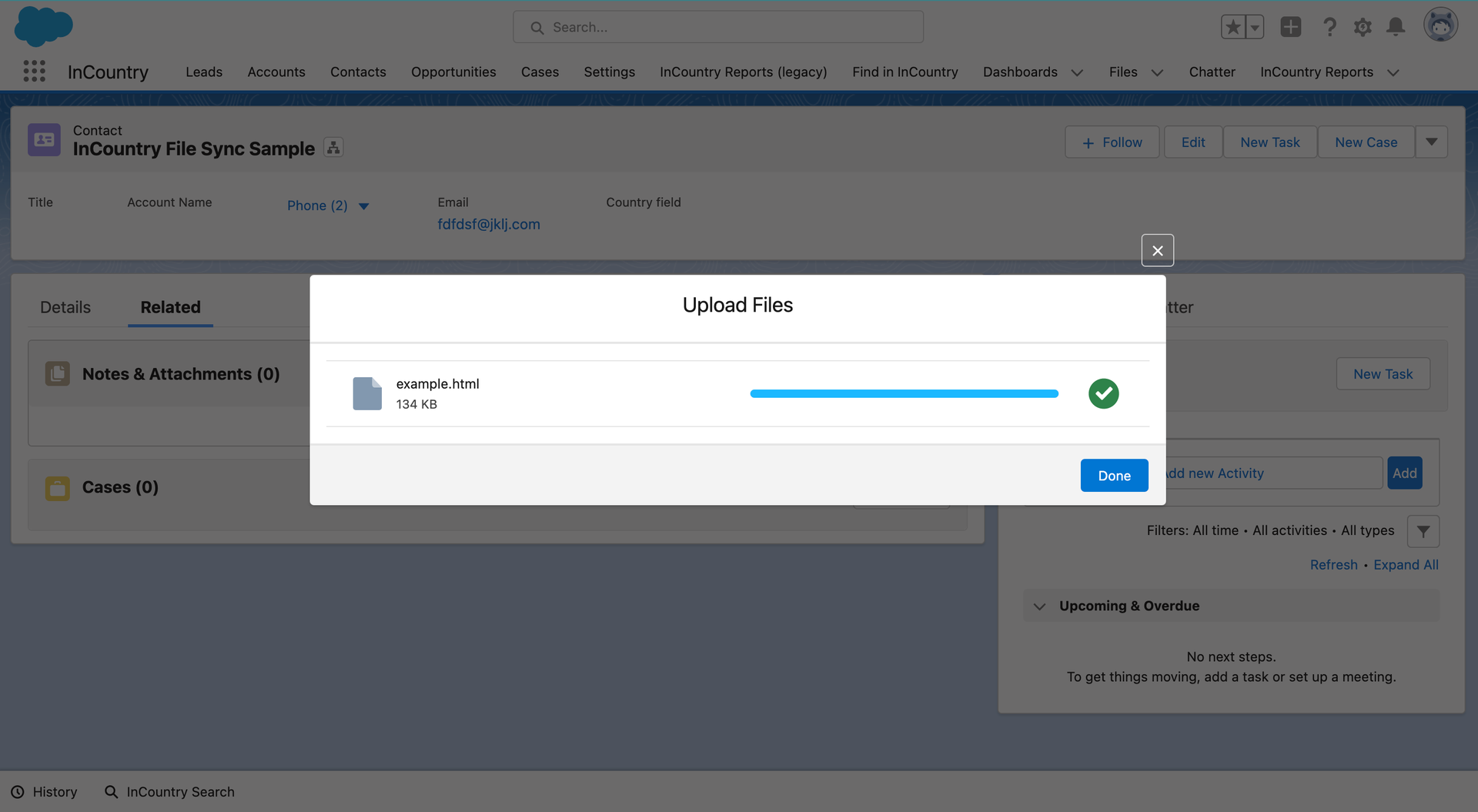Image resolution: width=1478 pixels, height=812 pixels.
Task: Collapse the Upcoming & Overdue section
Action: tap(1040, 606)
